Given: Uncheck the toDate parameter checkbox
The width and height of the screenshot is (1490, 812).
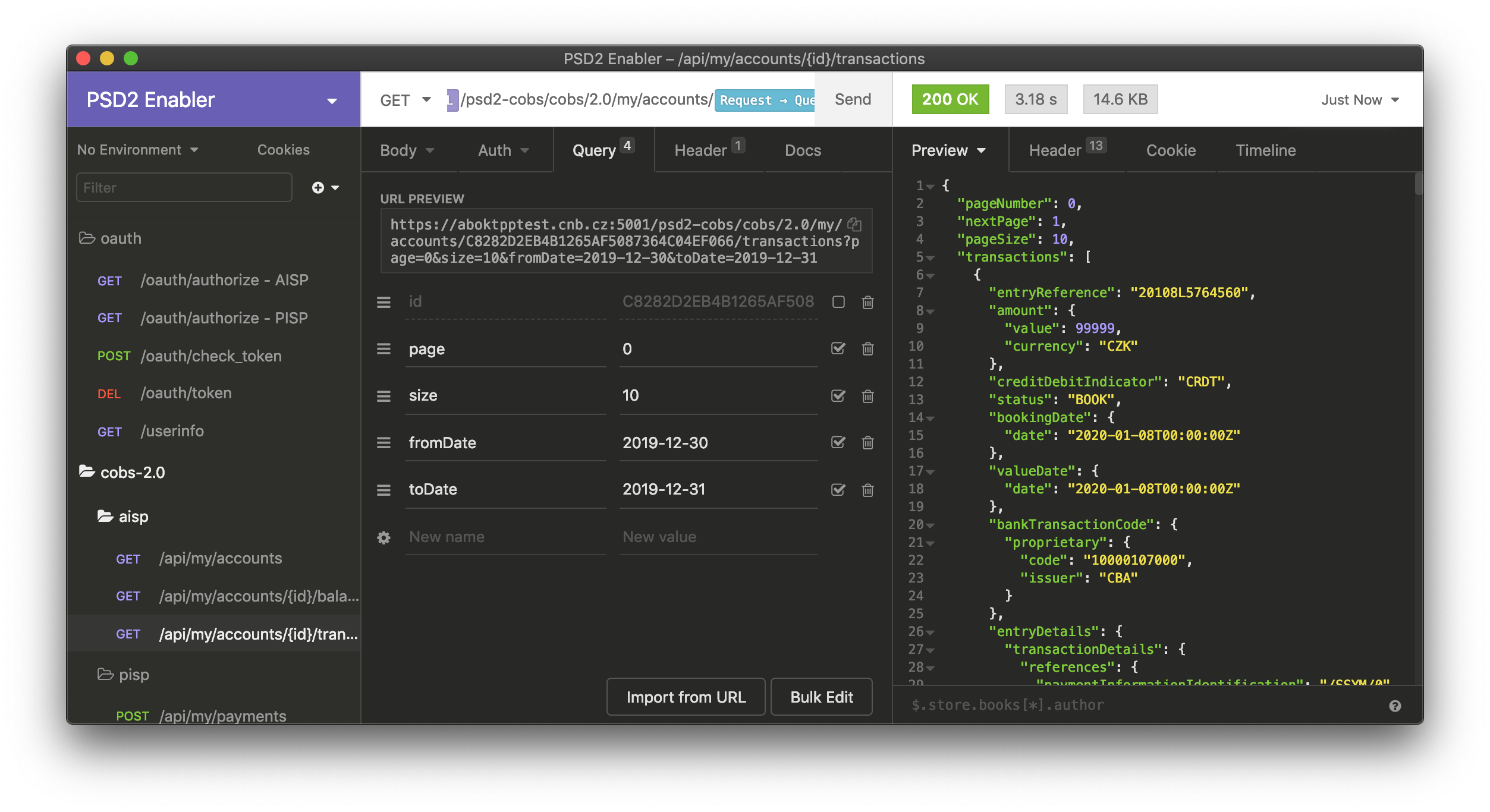Looking at the screenshot, I should pyautogui.click(x=838, y=490).
